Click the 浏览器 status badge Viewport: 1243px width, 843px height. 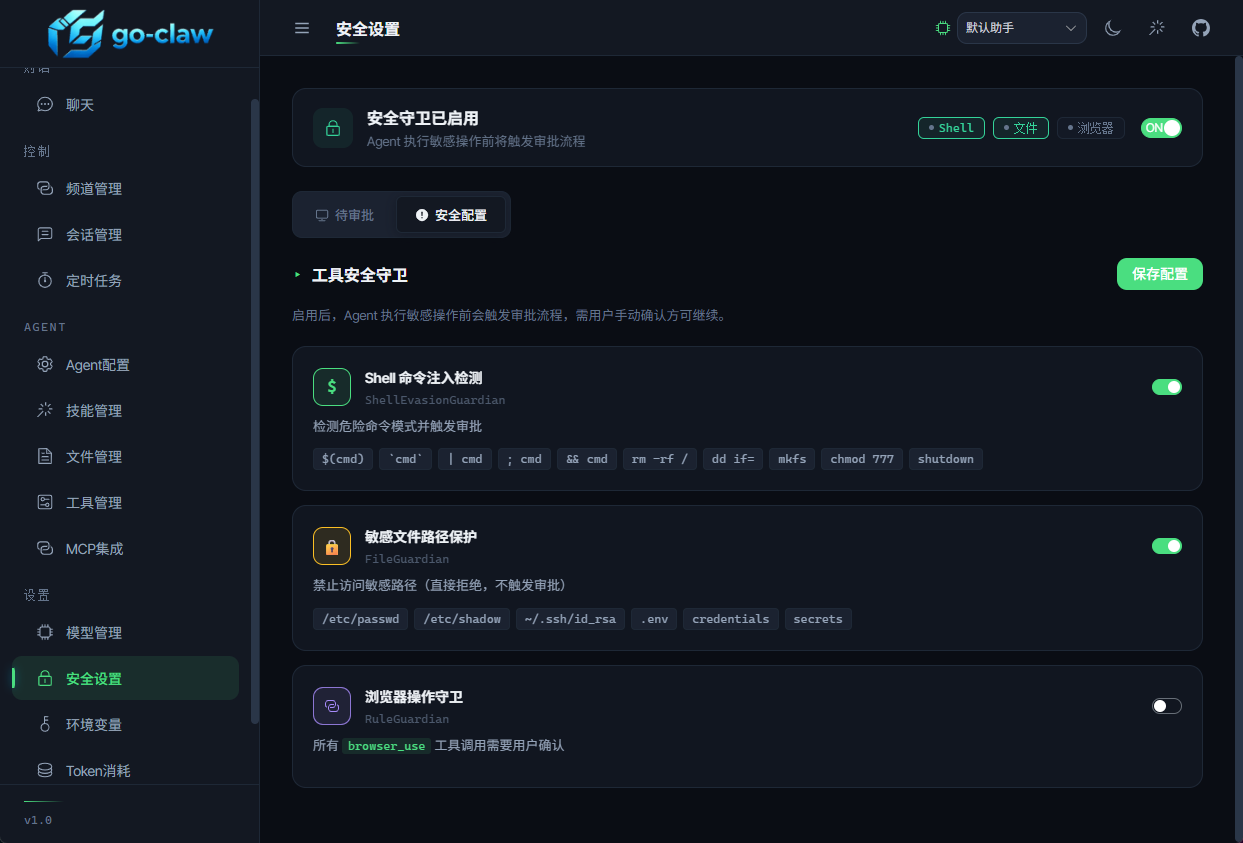tap(1091, 128)
